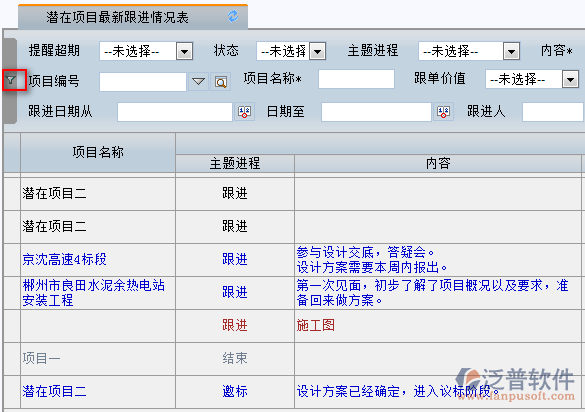Screen dimensions: 585x412
Task: Click the project number search magnifier icon
Action: (221, 82)
